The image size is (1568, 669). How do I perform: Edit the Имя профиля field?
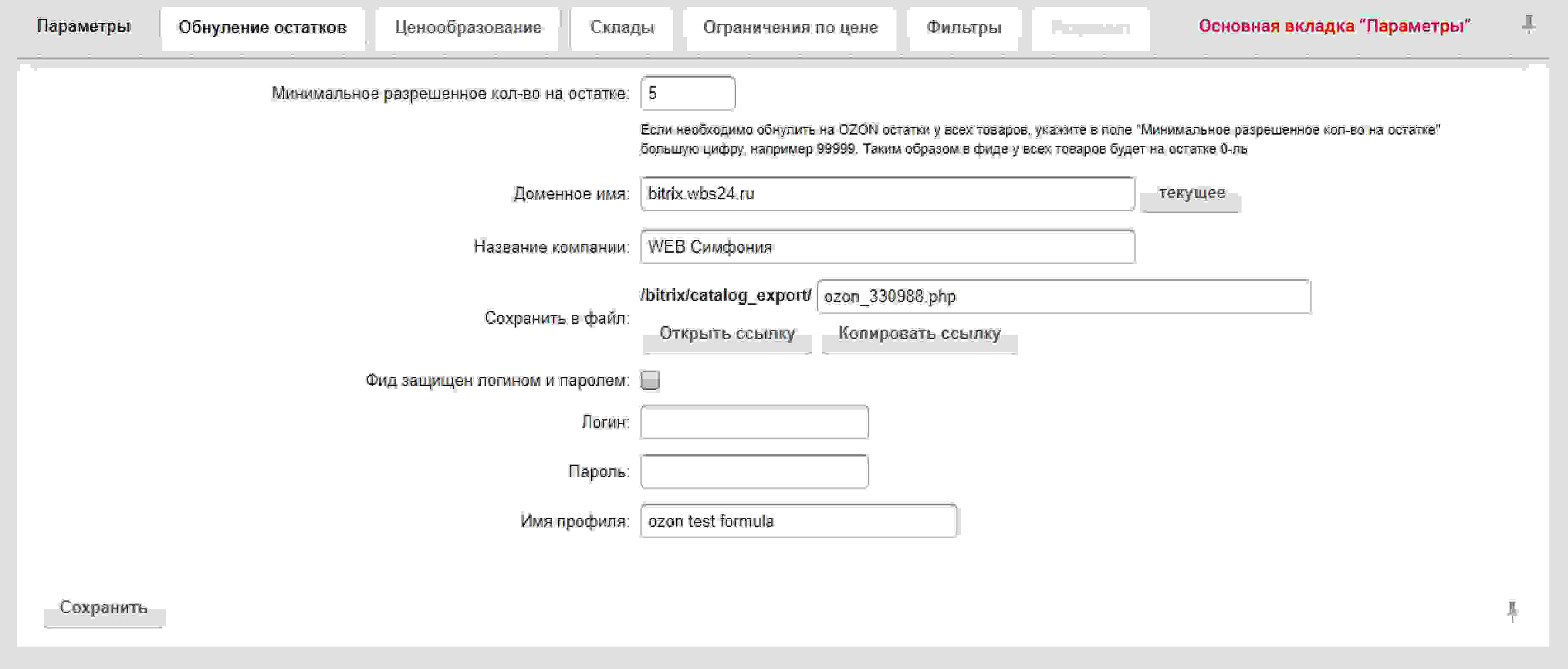(x=798, y=521)
